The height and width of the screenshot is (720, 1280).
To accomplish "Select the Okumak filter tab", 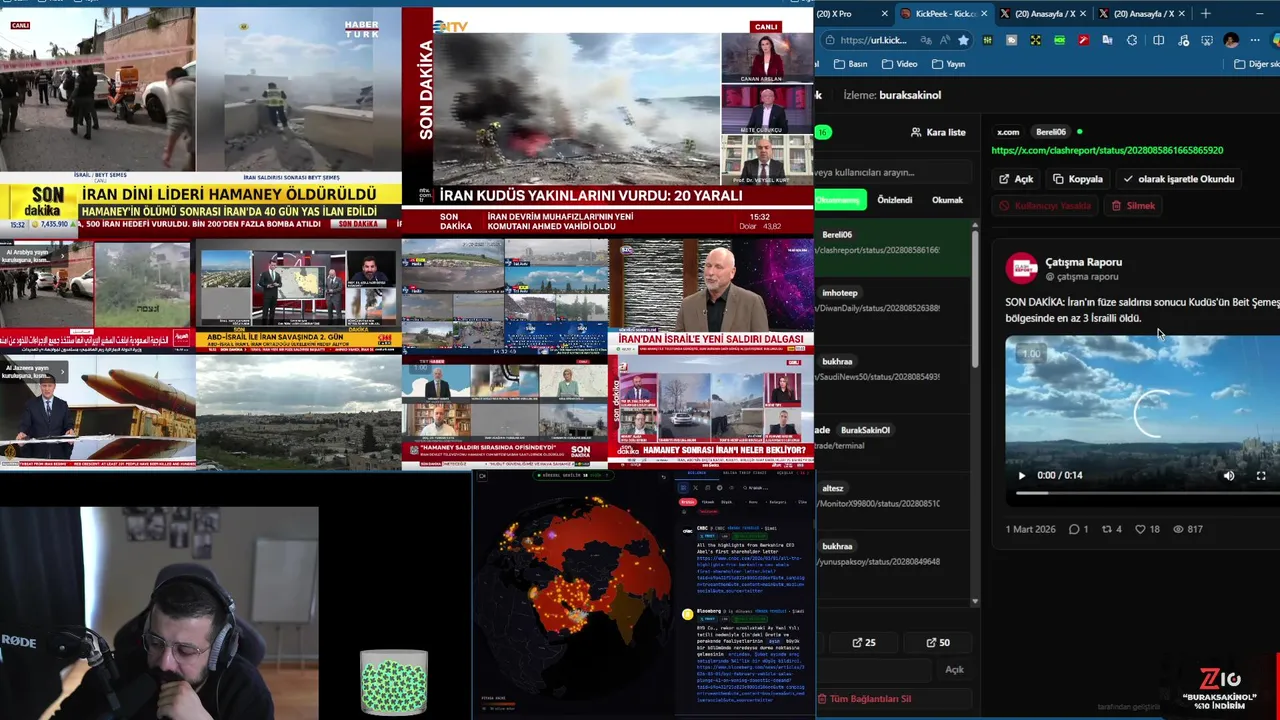I will tap(947, 200).
